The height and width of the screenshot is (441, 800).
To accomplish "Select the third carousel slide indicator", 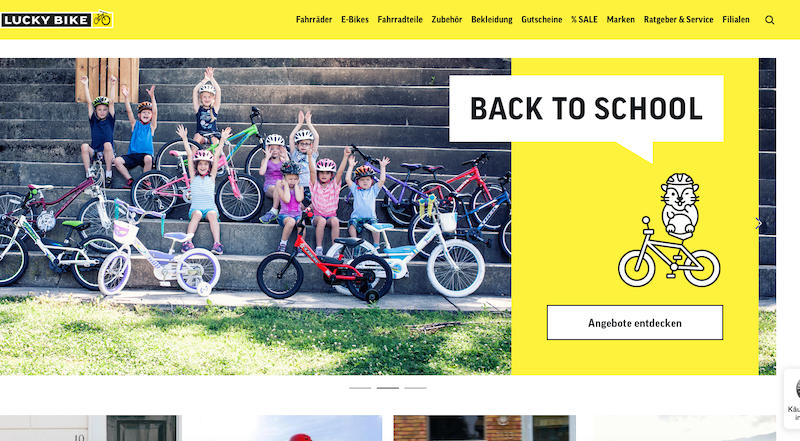I will pyautogui.click(x=415, y=388).
